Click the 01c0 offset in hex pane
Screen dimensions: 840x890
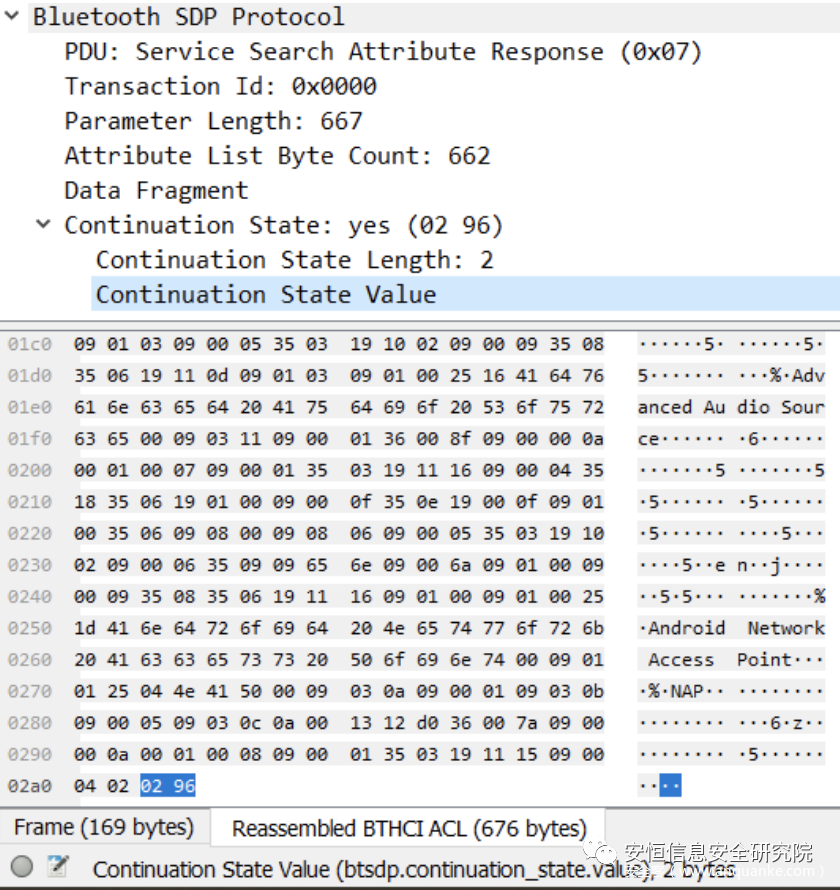coord(29,344)
